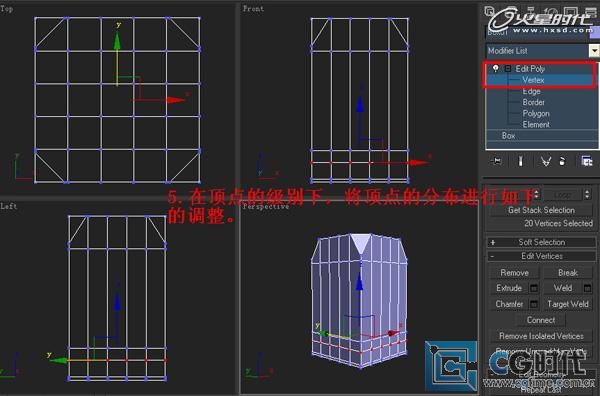
Task: Open Extrude settings box icon
Action: point(534,288)
